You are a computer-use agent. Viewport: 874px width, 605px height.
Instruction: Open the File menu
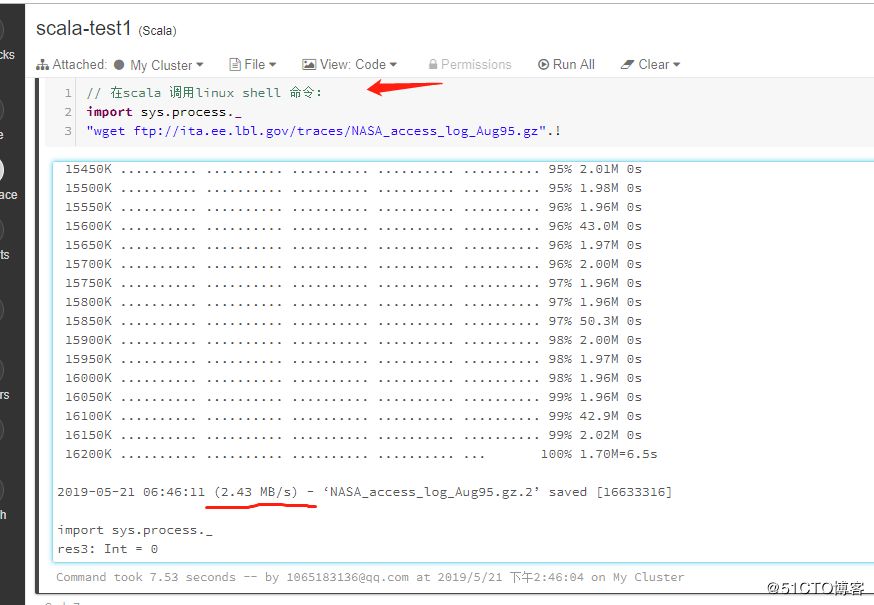pyautogui.click(x=253, y=65)
